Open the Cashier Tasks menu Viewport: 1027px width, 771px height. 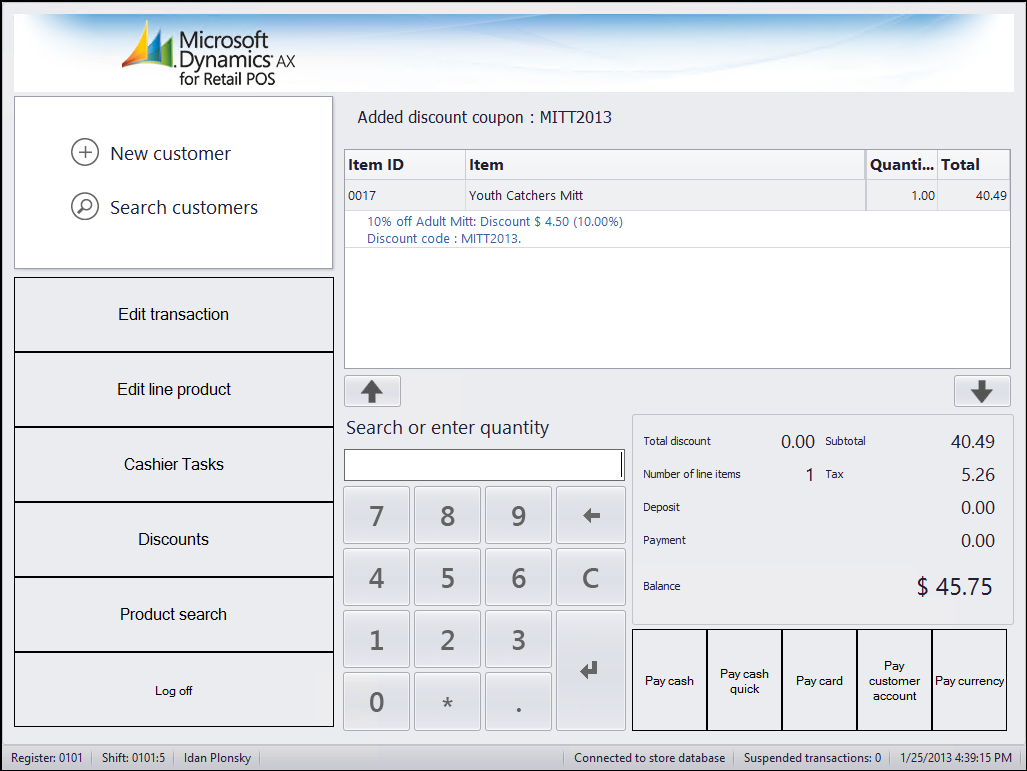(174, 464)
